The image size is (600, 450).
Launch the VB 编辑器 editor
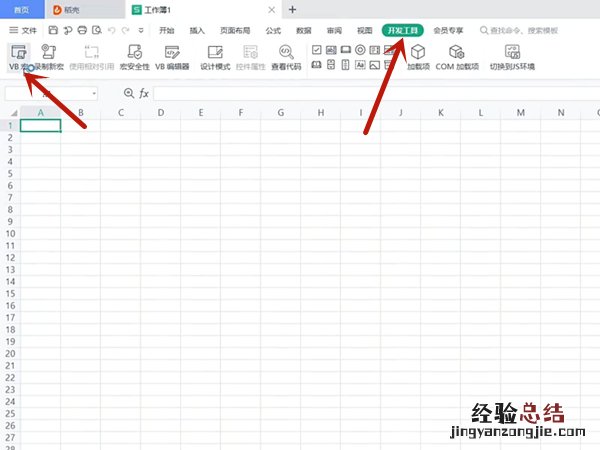172,57
